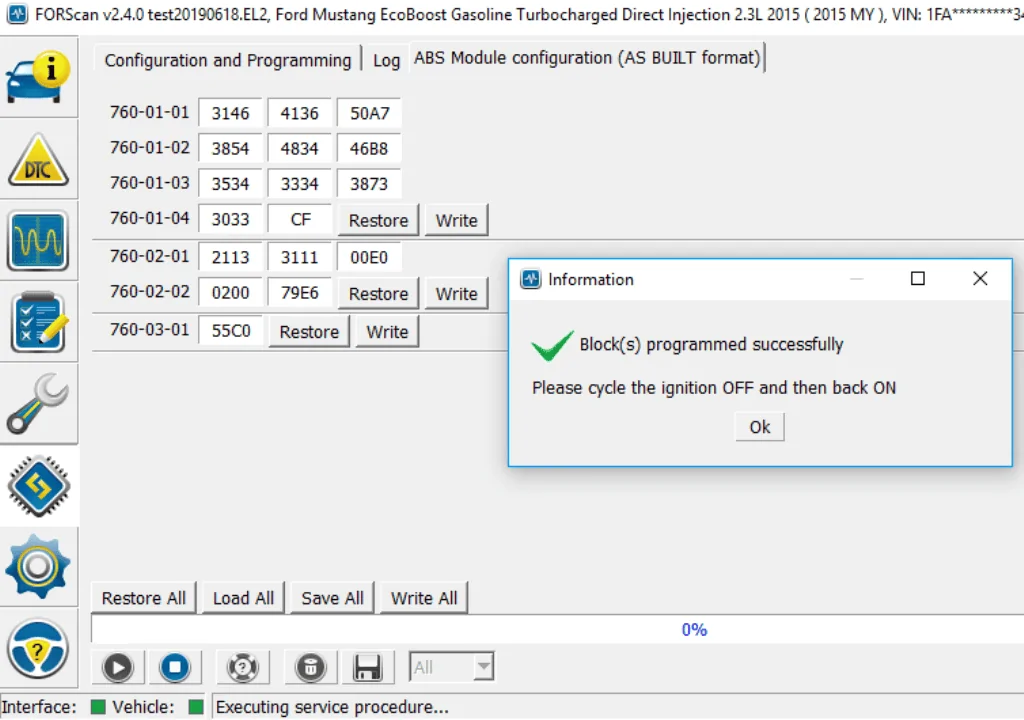Select ABS Module configuration tab
The image size is (1024, 720).
(587, 58)
